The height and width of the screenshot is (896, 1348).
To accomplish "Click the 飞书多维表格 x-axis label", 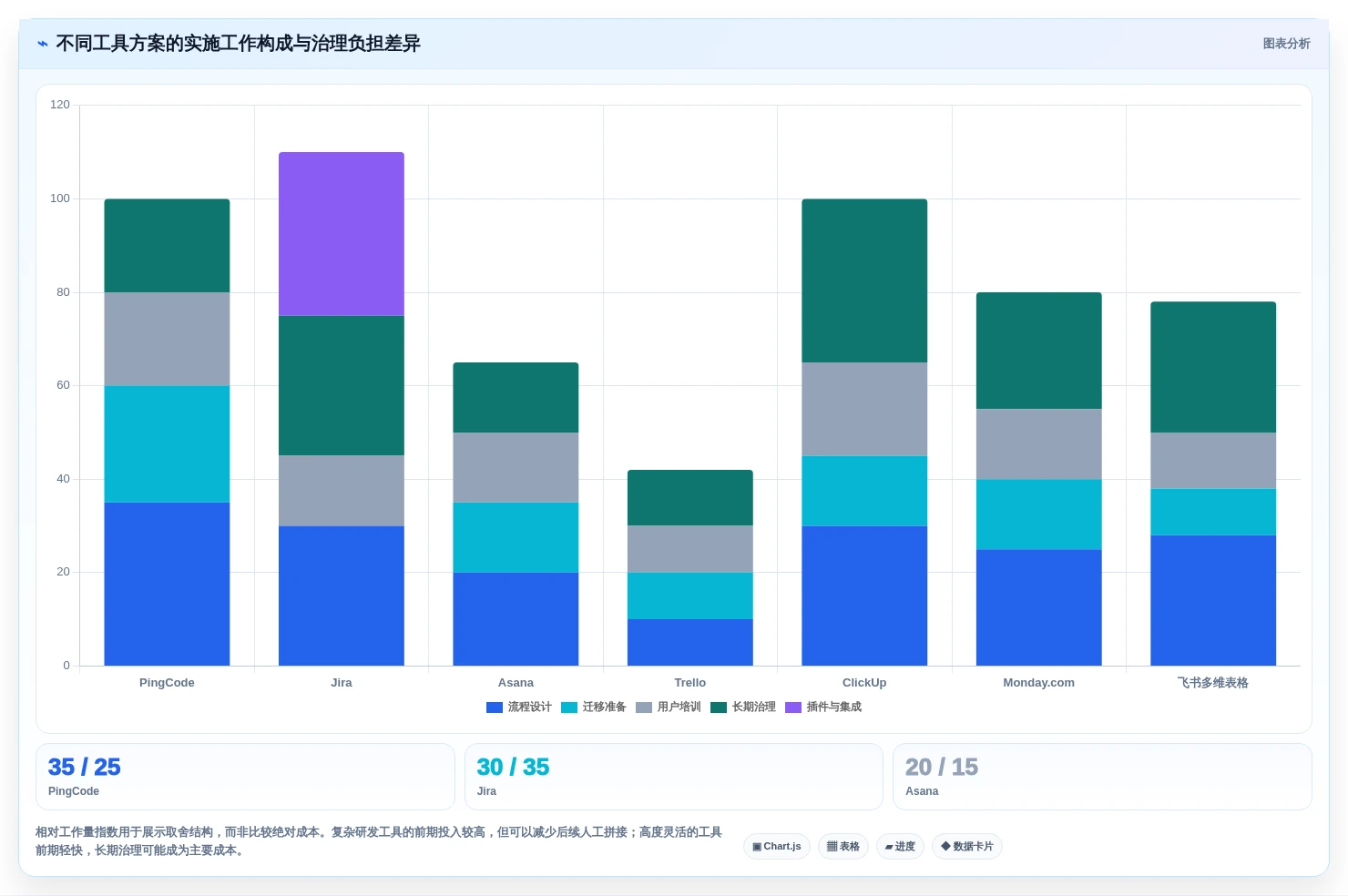I will pos(1213,683).
